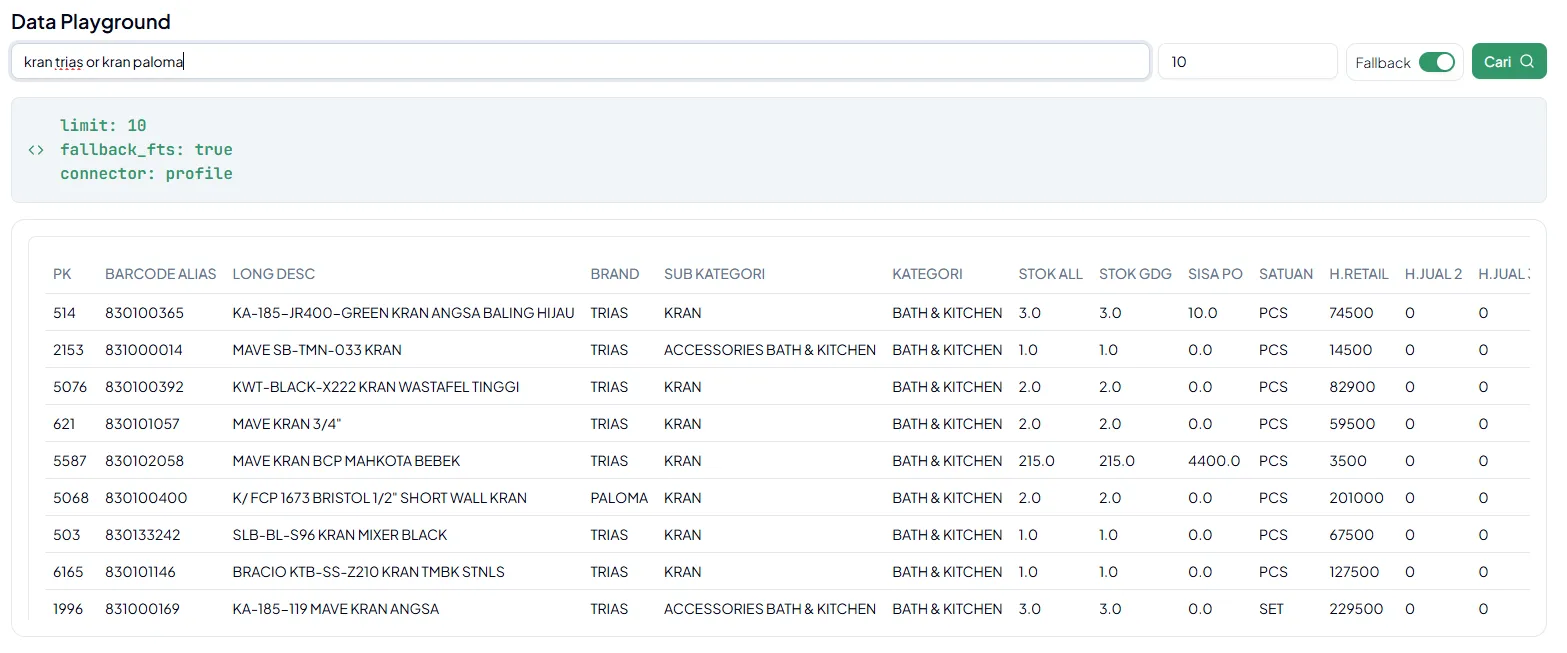The width and height of the screenshot is (1567, 653).
Task: Click the SUB KATEGORI column header
Action: click(x=714, y=274)
